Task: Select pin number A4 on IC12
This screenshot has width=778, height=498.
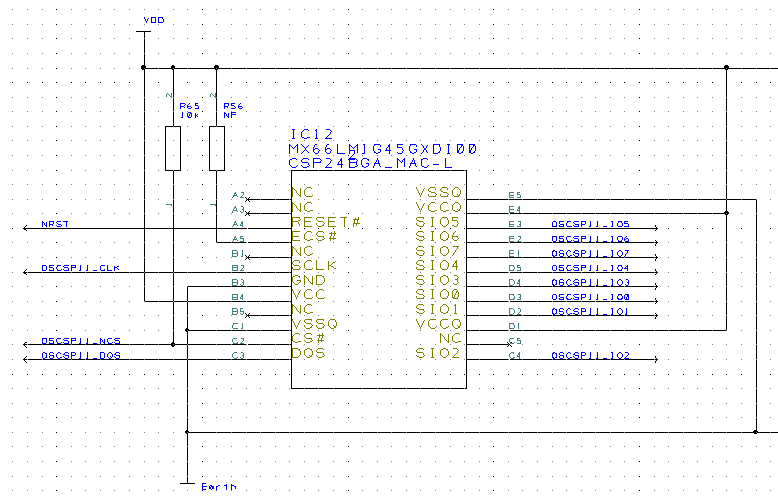Action: (x=238, y=224)
